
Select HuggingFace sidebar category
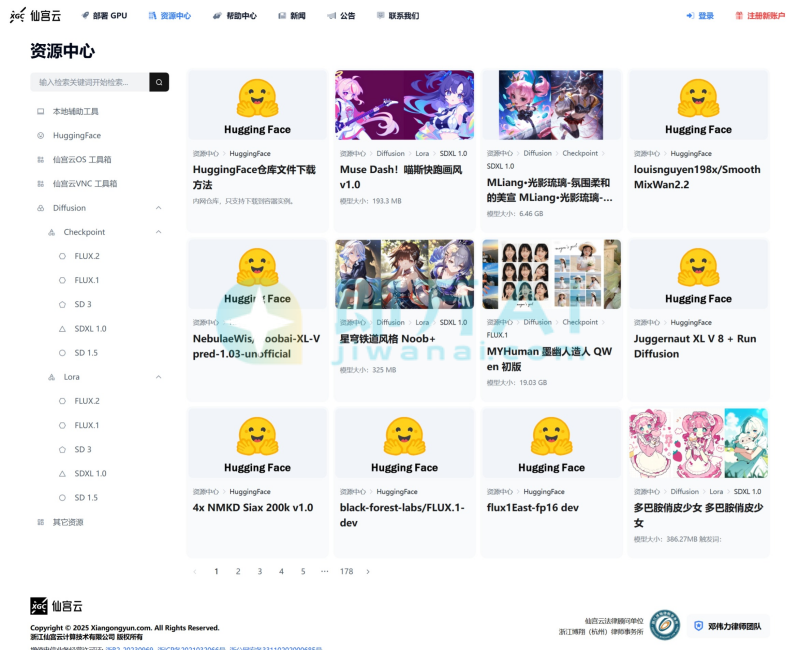(76, 135)
